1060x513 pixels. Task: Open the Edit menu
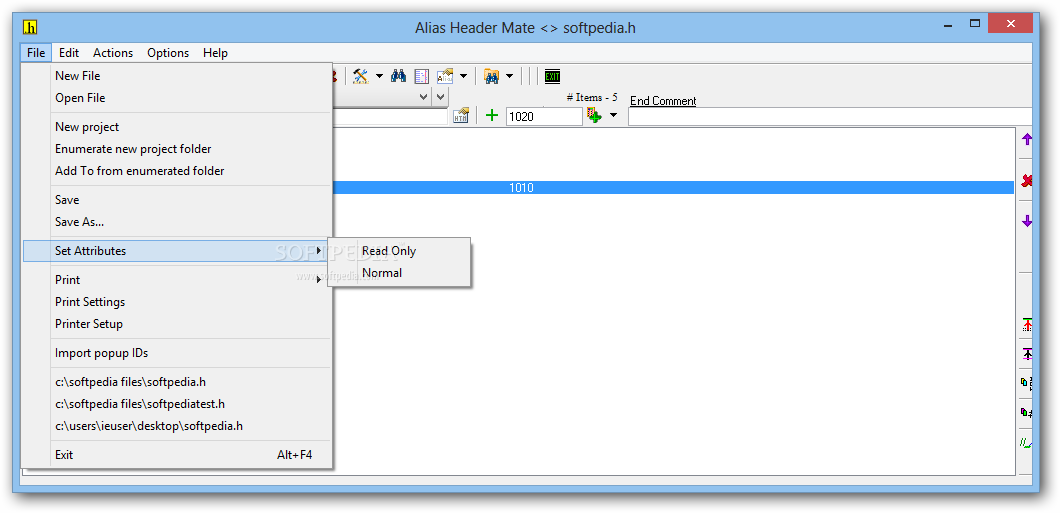pos(69,53)
